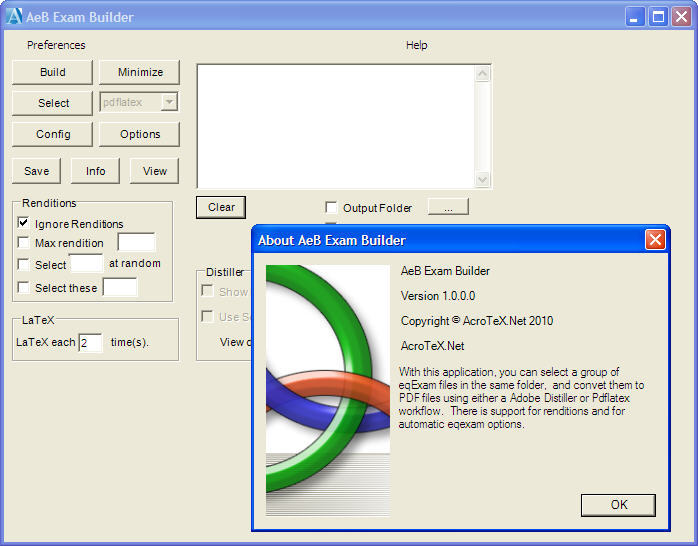
Task: Check the Output Folder checkbox
Action: (x=332, y=208)
